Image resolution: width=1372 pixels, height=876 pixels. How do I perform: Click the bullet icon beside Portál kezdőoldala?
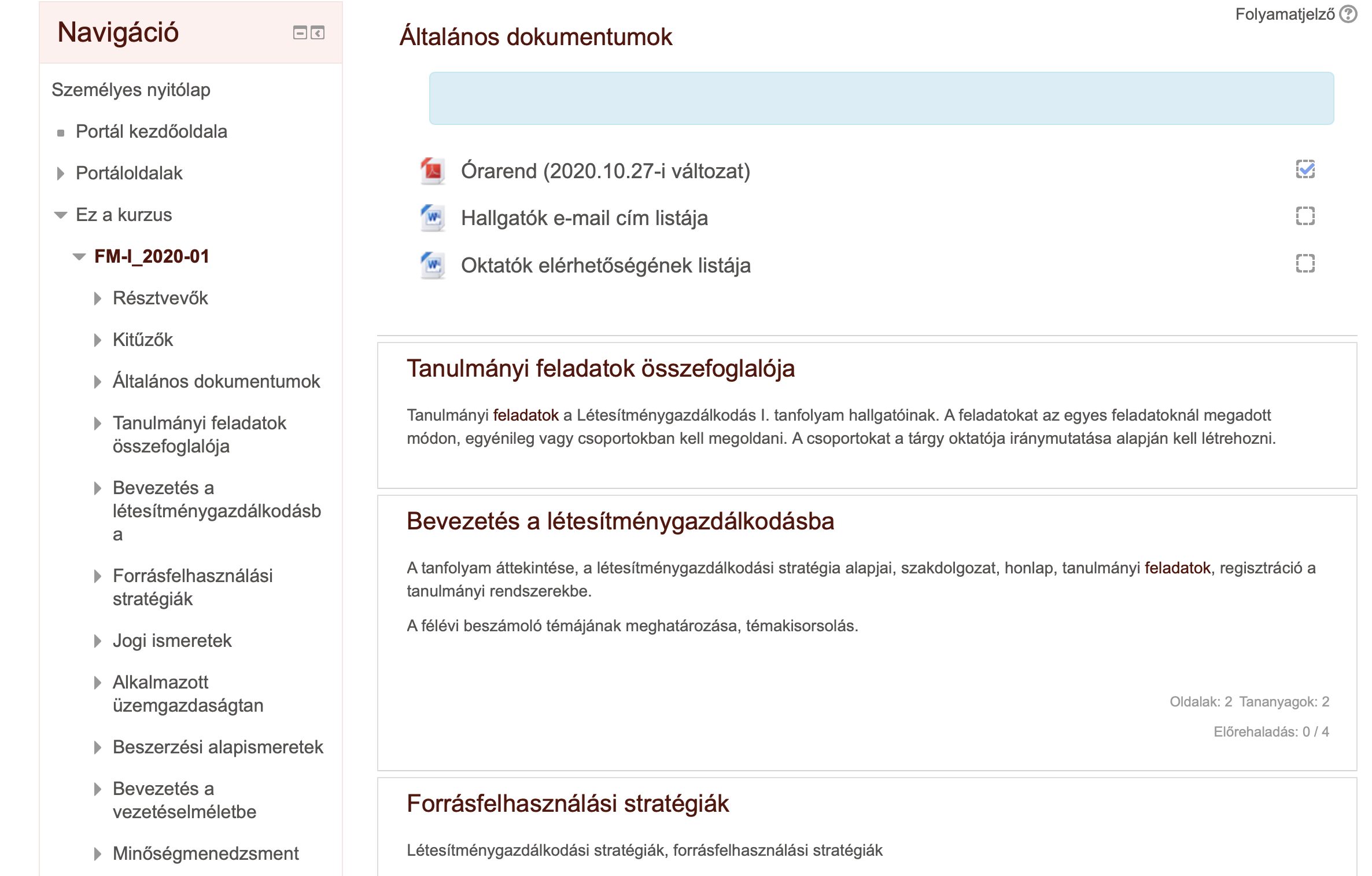(61, 133)
